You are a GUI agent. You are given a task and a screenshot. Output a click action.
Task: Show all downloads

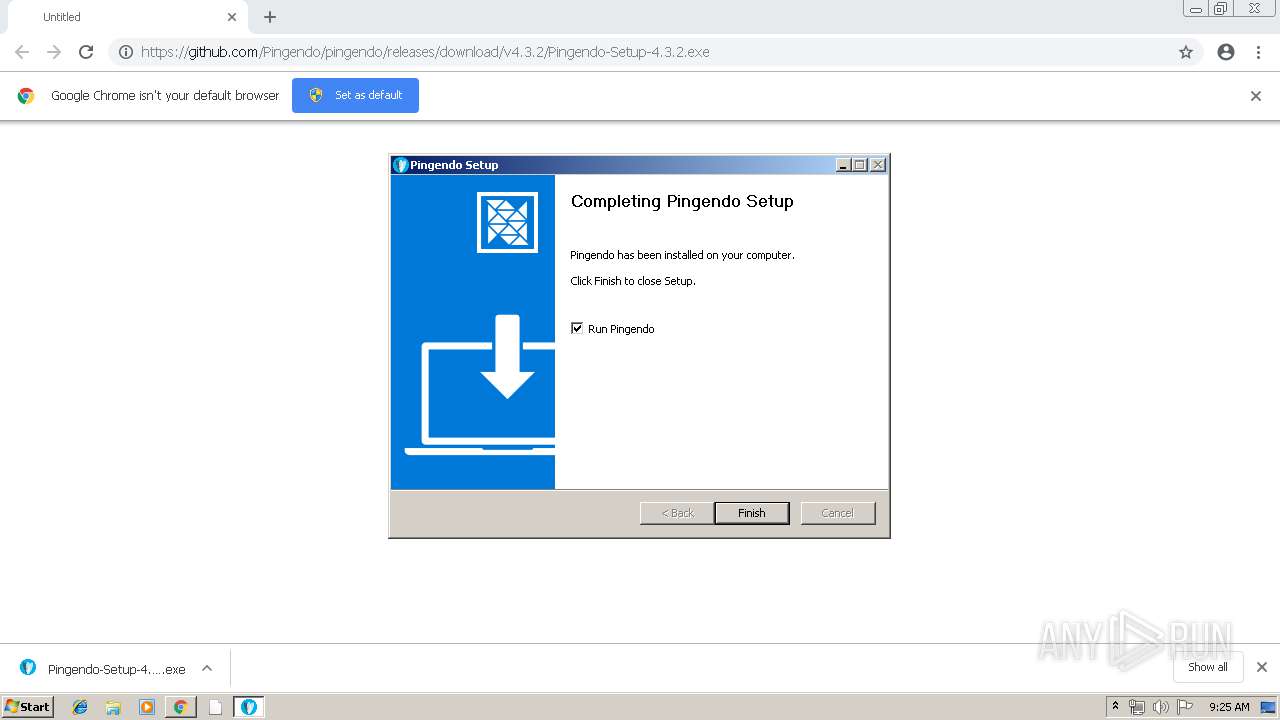(x=1208, y=667)
